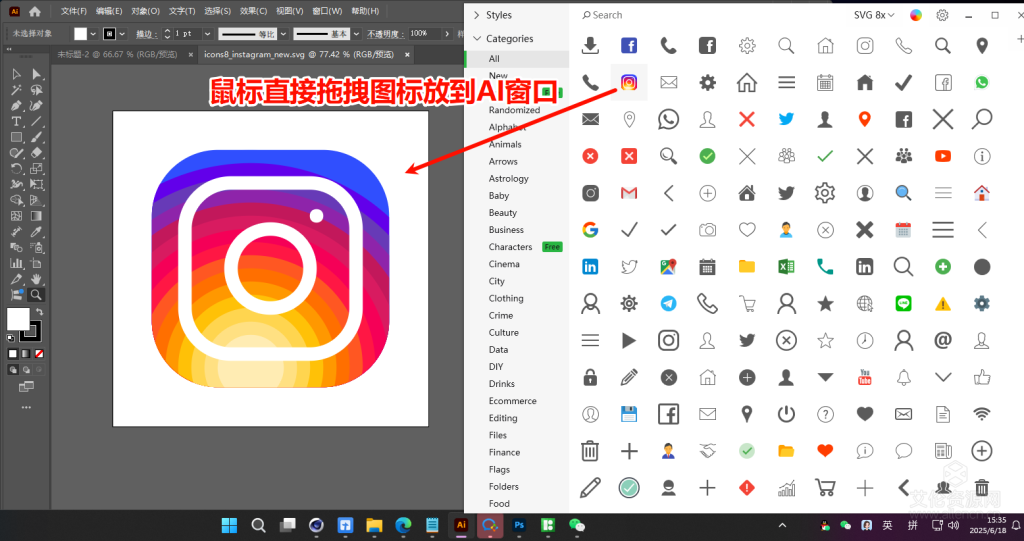Click Illustrator's Home icon
Screen dimensions: 1024x541
point(35,11)
